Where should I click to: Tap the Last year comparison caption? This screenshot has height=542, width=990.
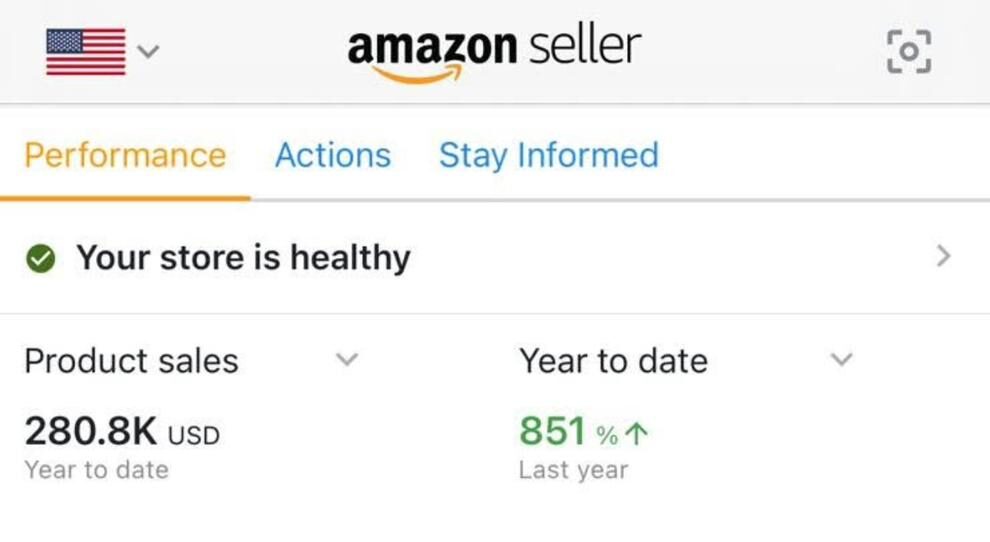(573, 470)
